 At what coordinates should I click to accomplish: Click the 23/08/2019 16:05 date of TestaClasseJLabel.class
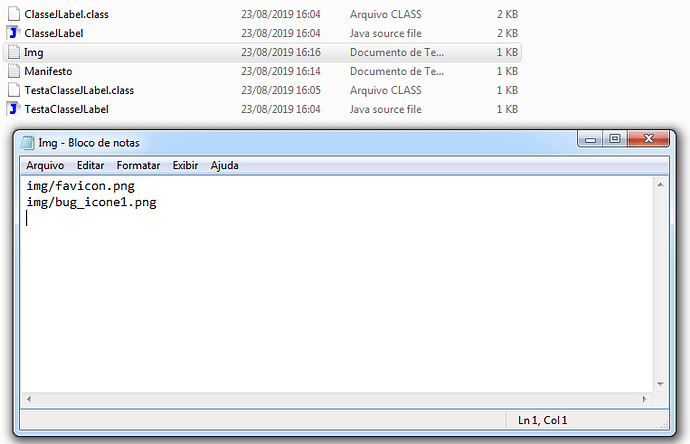281,90
